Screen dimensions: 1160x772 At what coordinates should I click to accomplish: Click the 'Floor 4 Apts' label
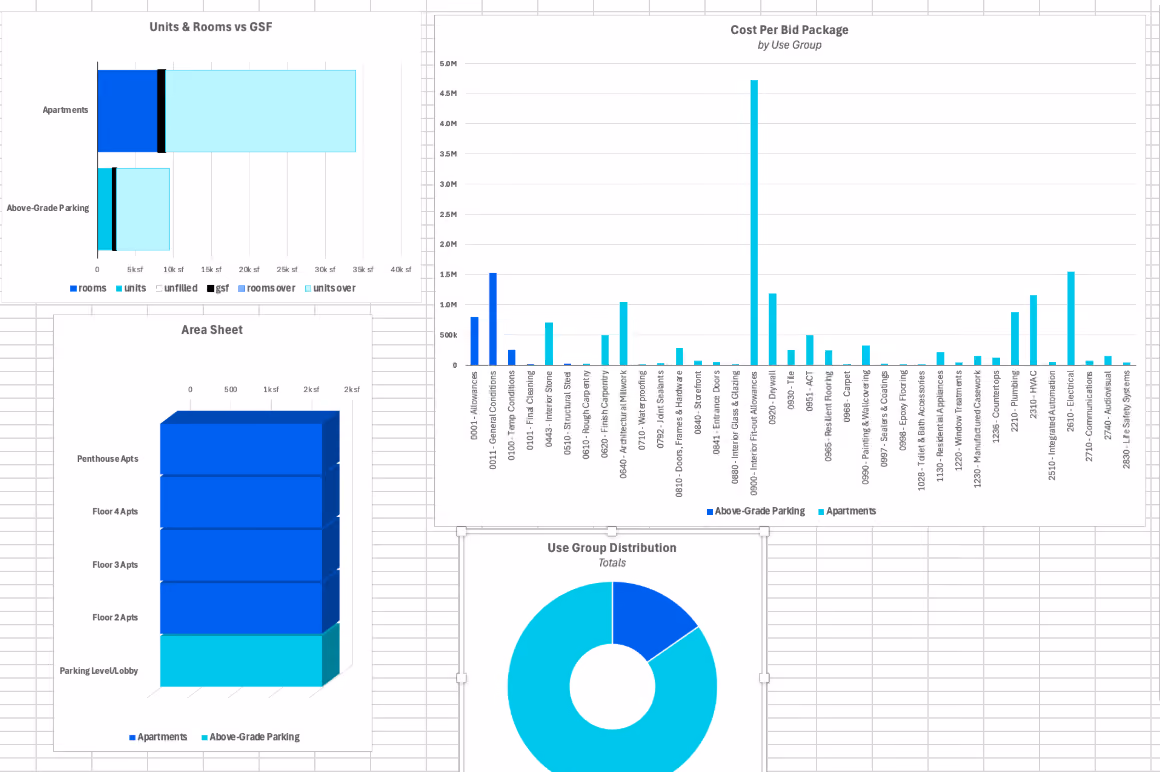pos(115,511)
